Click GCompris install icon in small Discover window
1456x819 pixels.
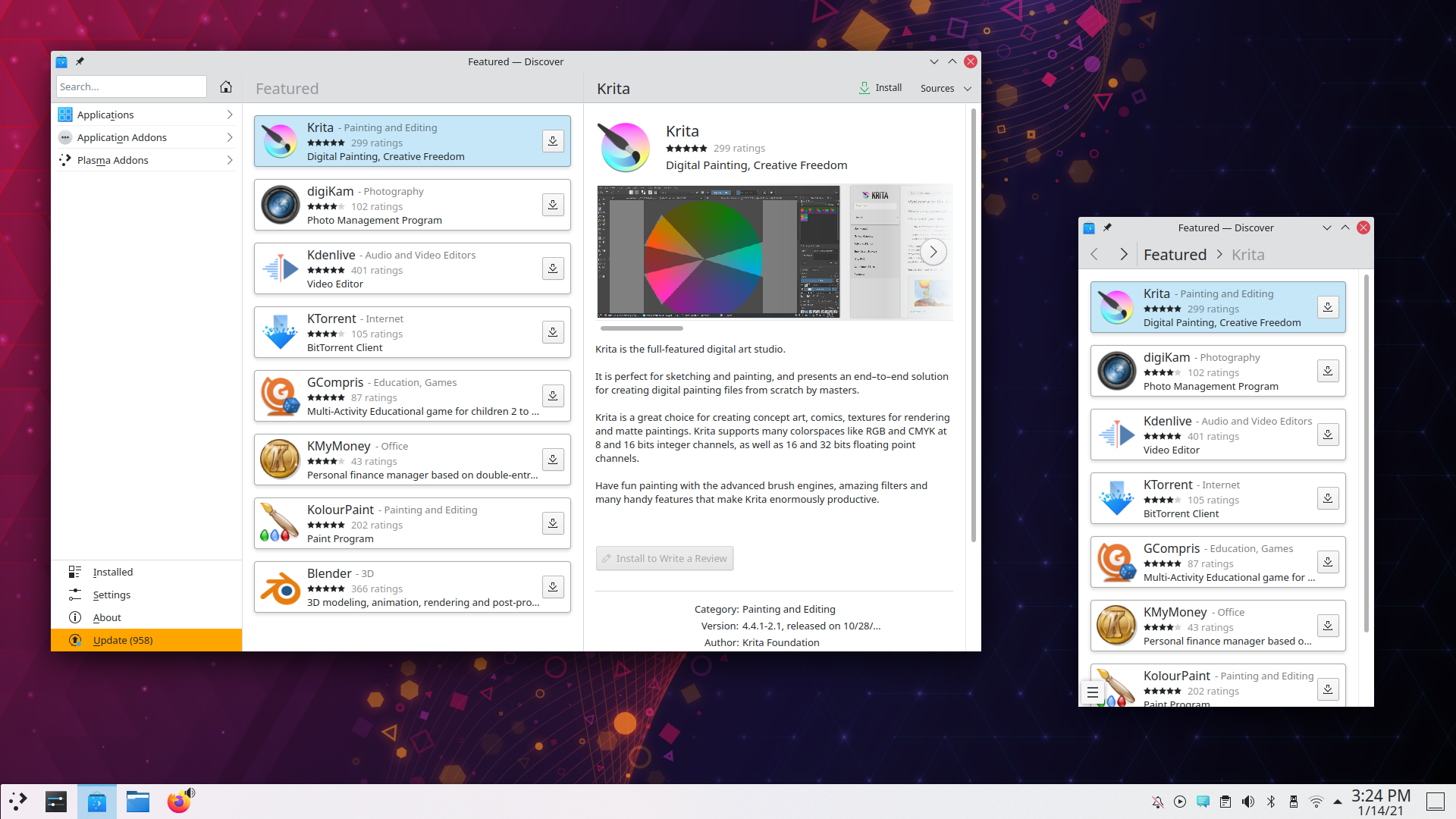1328,562
